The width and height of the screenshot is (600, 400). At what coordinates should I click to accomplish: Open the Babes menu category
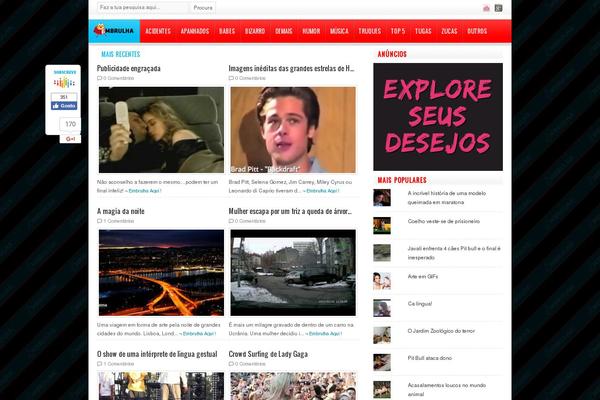[x=227, y=31]
